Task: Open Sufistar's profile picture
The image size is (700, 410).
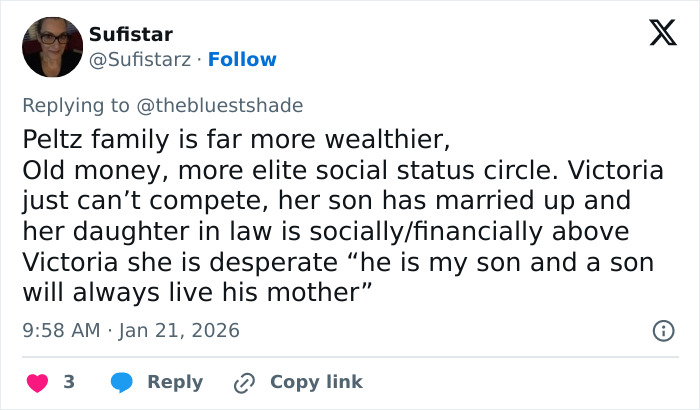Action: [52, 46]
